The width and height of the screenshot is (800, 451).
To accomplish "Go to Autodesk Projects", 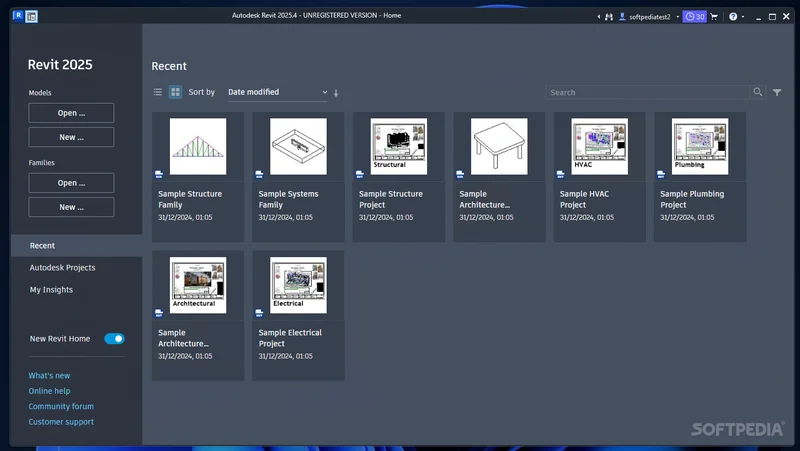I will pos(62,267).
